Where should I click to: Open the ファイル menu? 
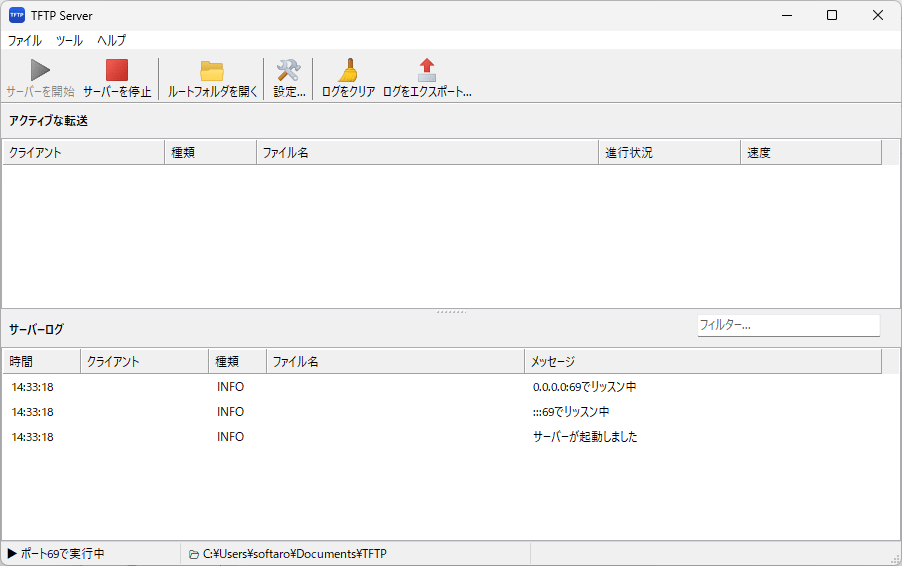tap(25, 41)
